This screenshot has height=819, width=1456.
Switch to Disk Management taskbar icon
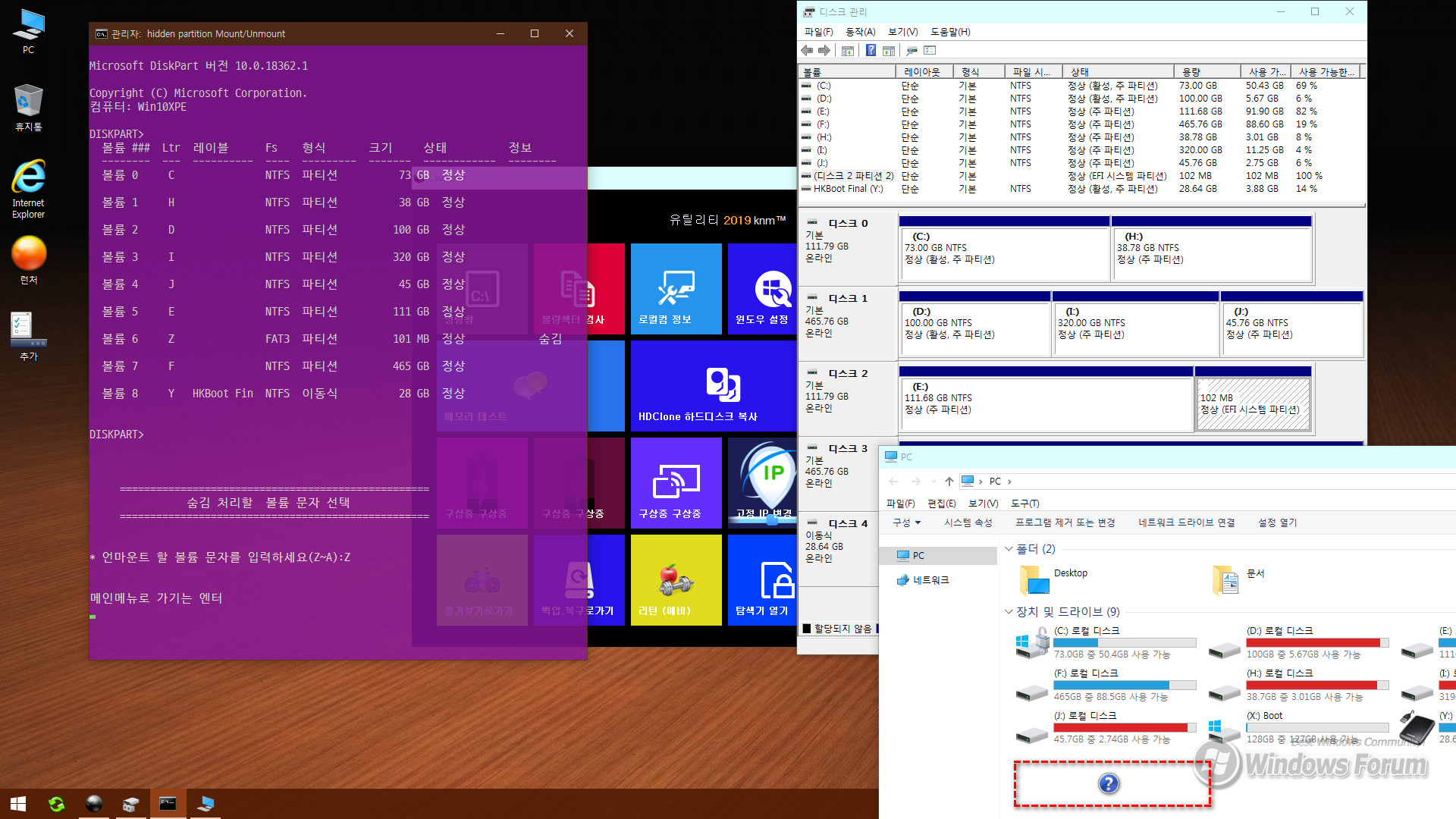click(130, 804)
